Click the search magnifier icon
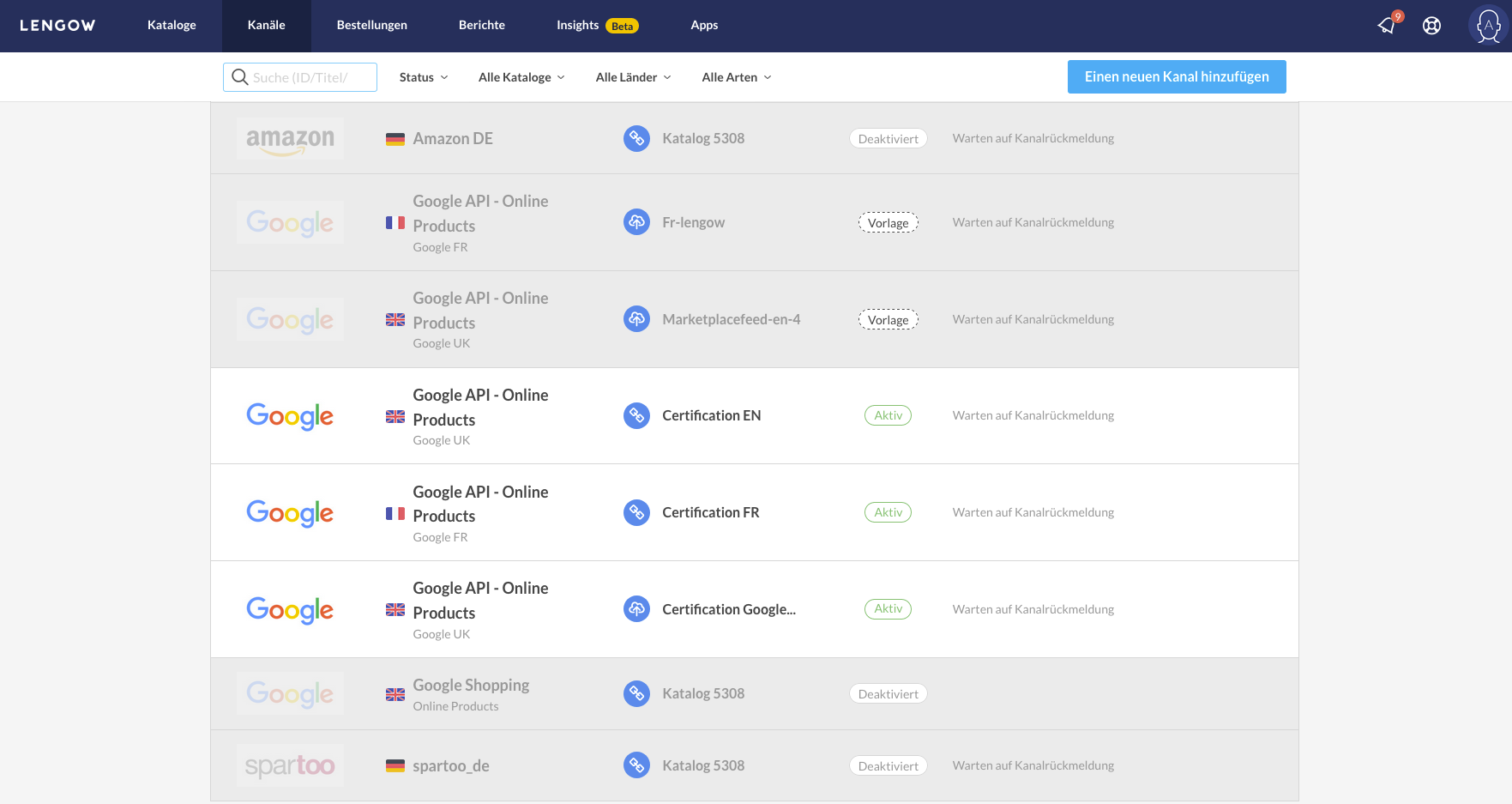The width and height of the screenshot is (1512, 804). point(240,77)
